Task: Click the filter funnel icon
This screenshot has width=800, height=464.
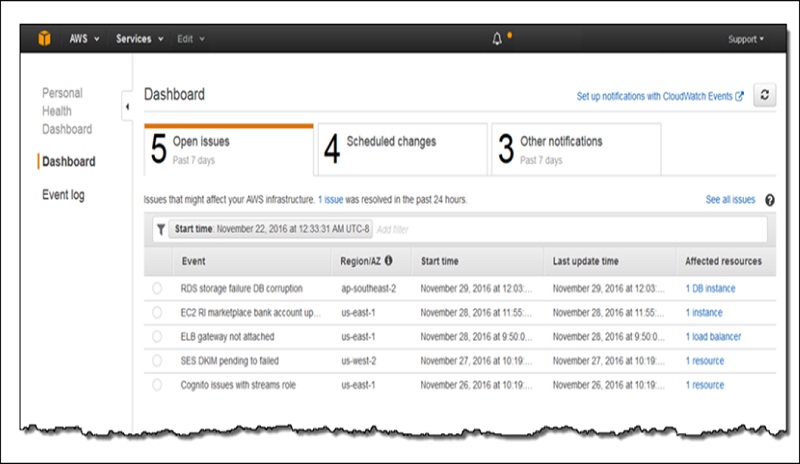Action: [160, 229]
